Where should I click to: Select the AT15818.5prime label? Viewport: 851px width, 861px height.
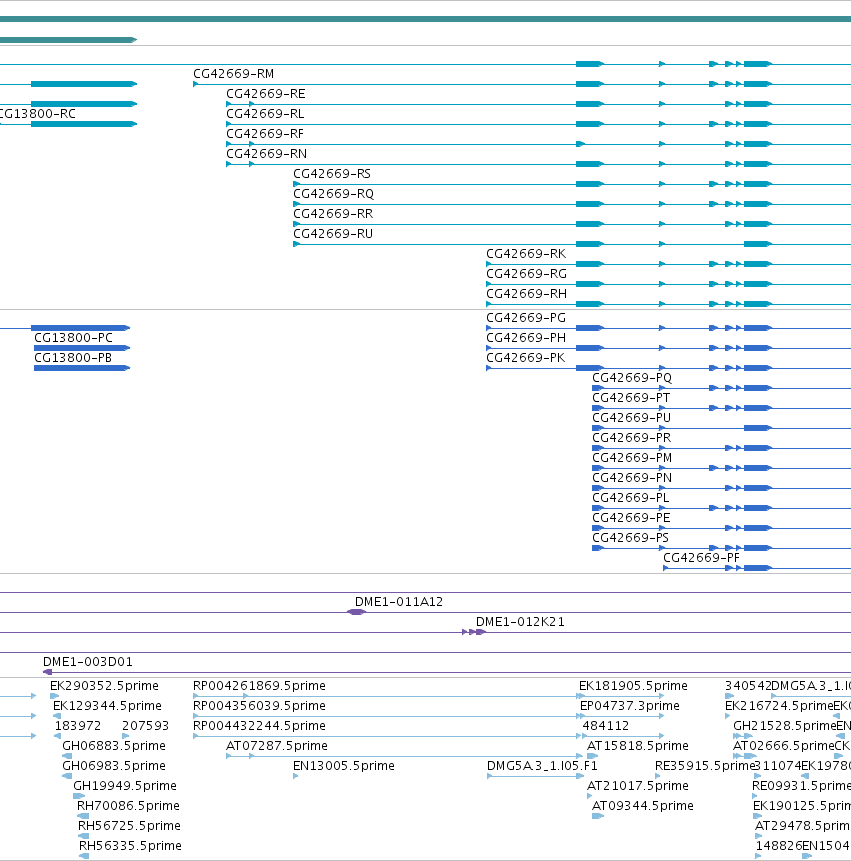point(637,746)
